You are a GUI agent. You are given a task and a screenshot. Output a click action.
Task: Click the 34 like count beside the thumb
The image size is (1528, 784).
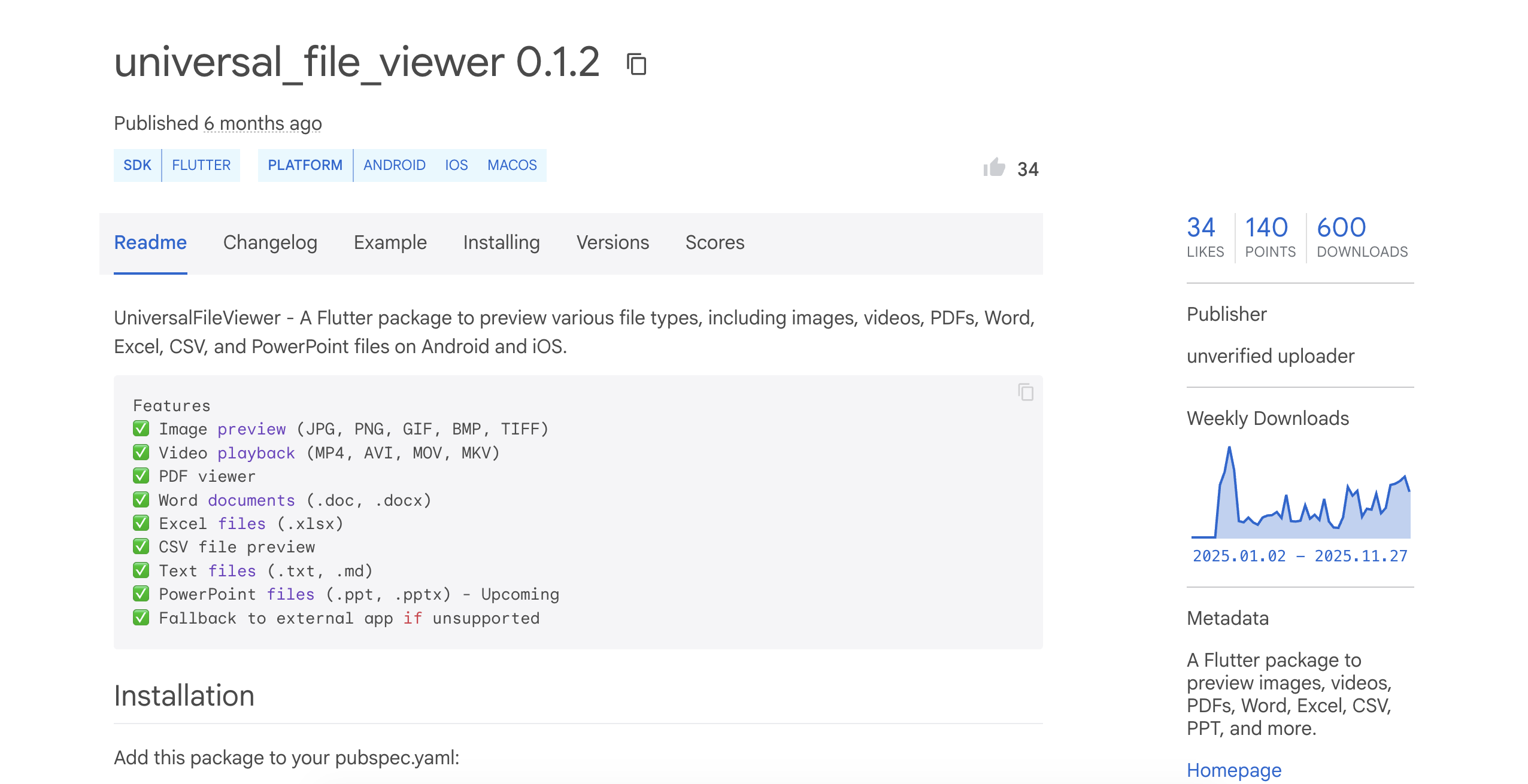[1028, 169]
